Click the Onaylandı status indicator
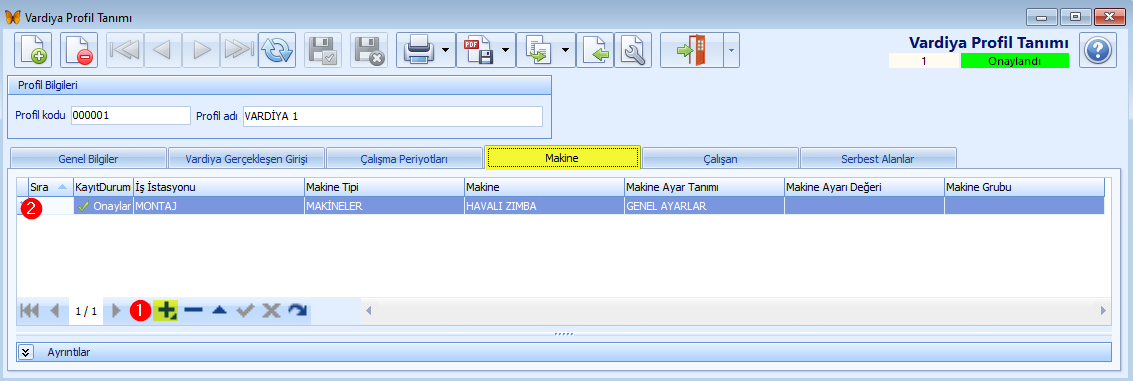The width and height of the screenshot is (1133, 381). click(1014, 61)
